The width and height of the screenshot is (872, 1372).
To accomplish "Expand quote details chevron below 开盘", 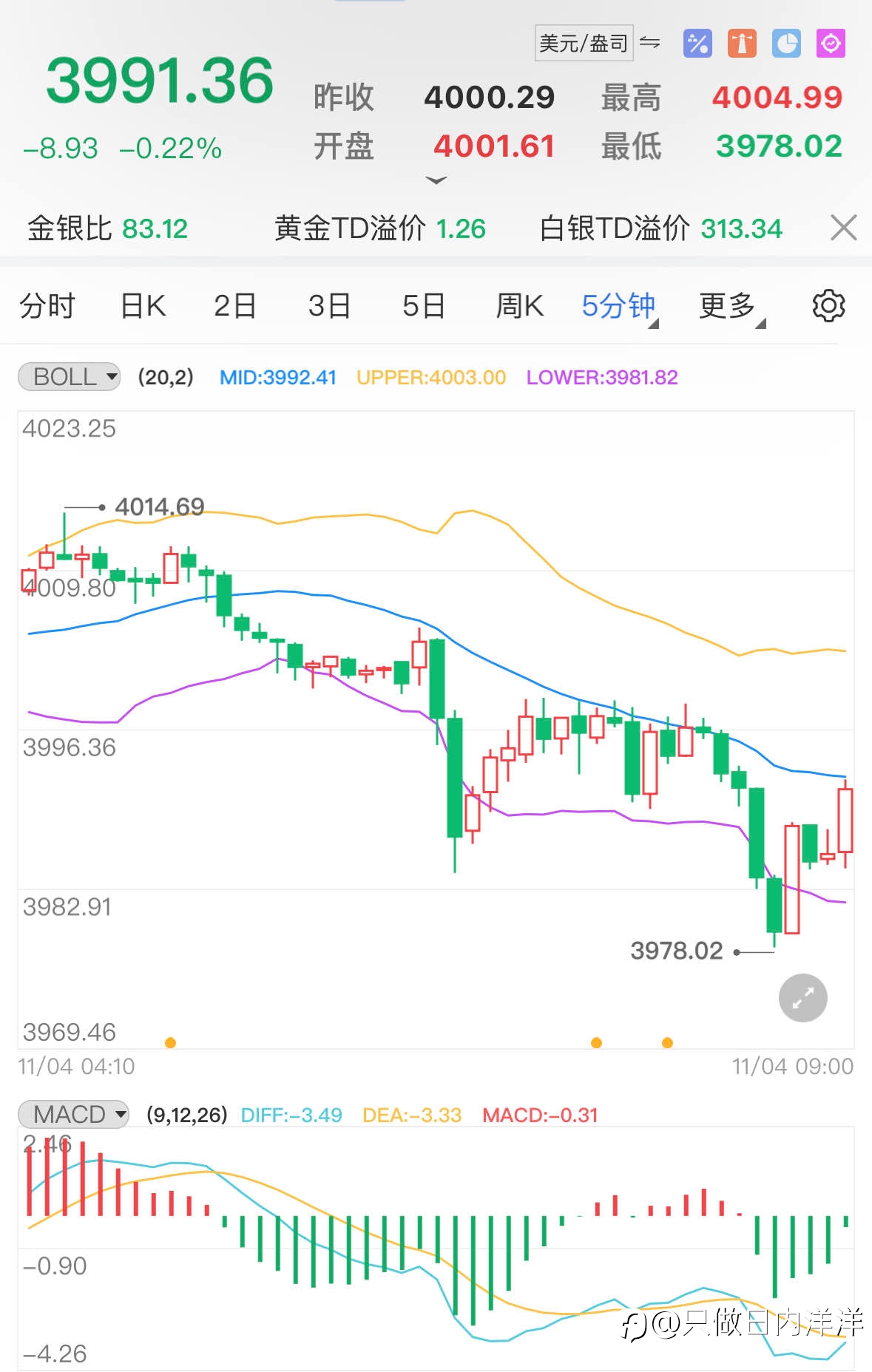I will pos(437,180).
